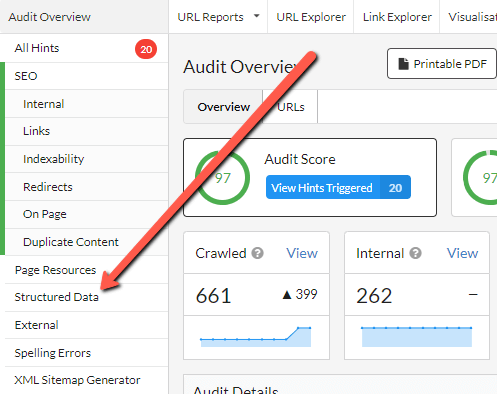
Task: Click the document icon on Printable PDF
Action: [404, 64]
